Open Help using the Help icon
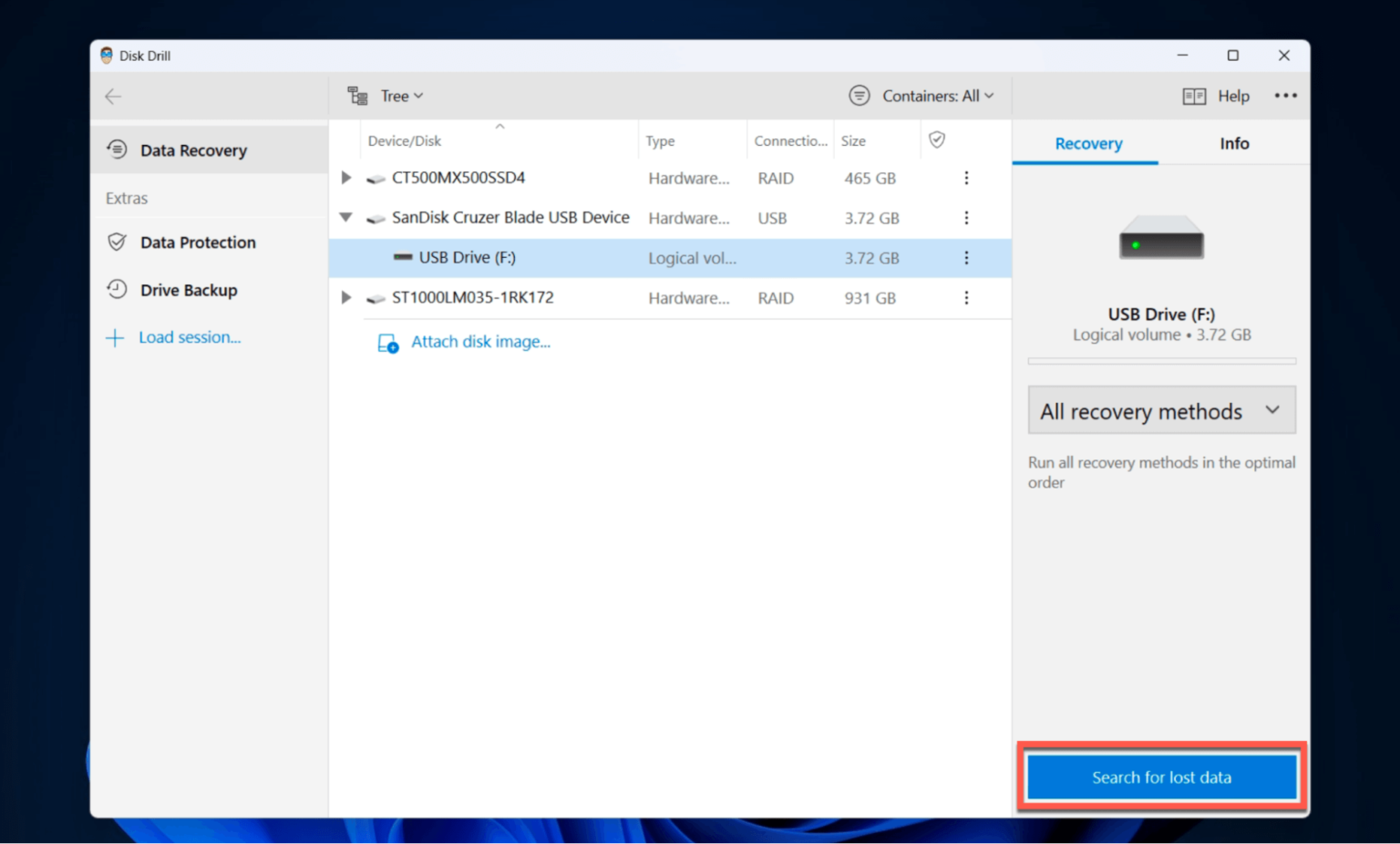 [x=1194, y=96]
